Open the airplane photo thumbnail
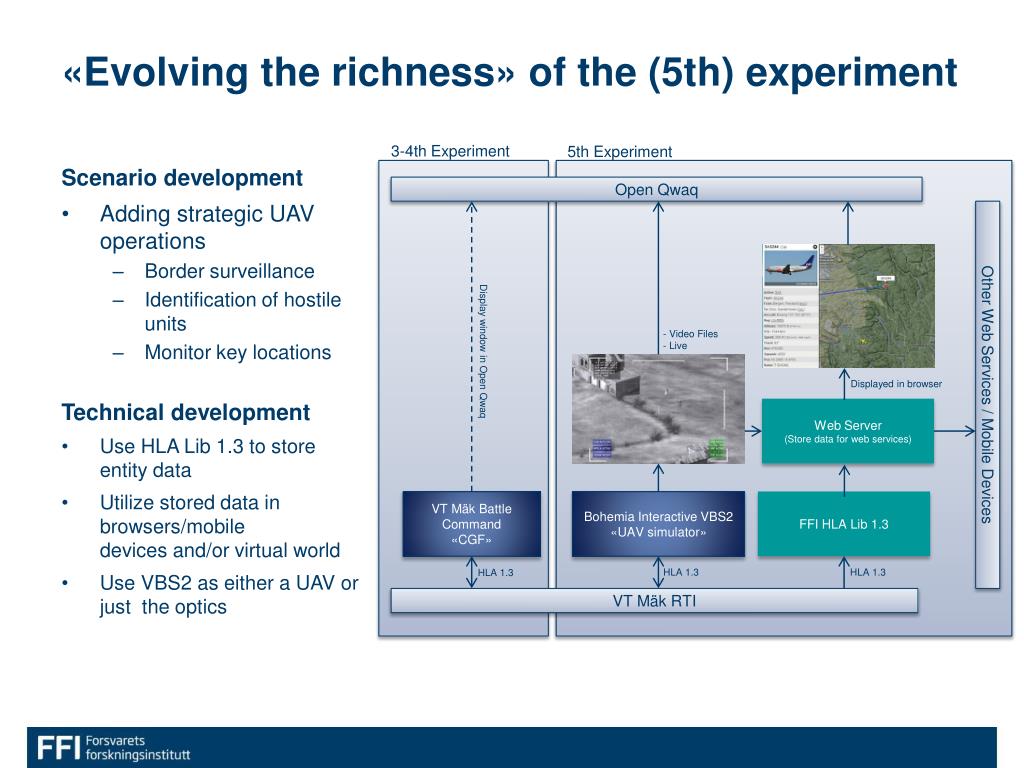This screenshot has width=1024, height=768. pos(790,267)
